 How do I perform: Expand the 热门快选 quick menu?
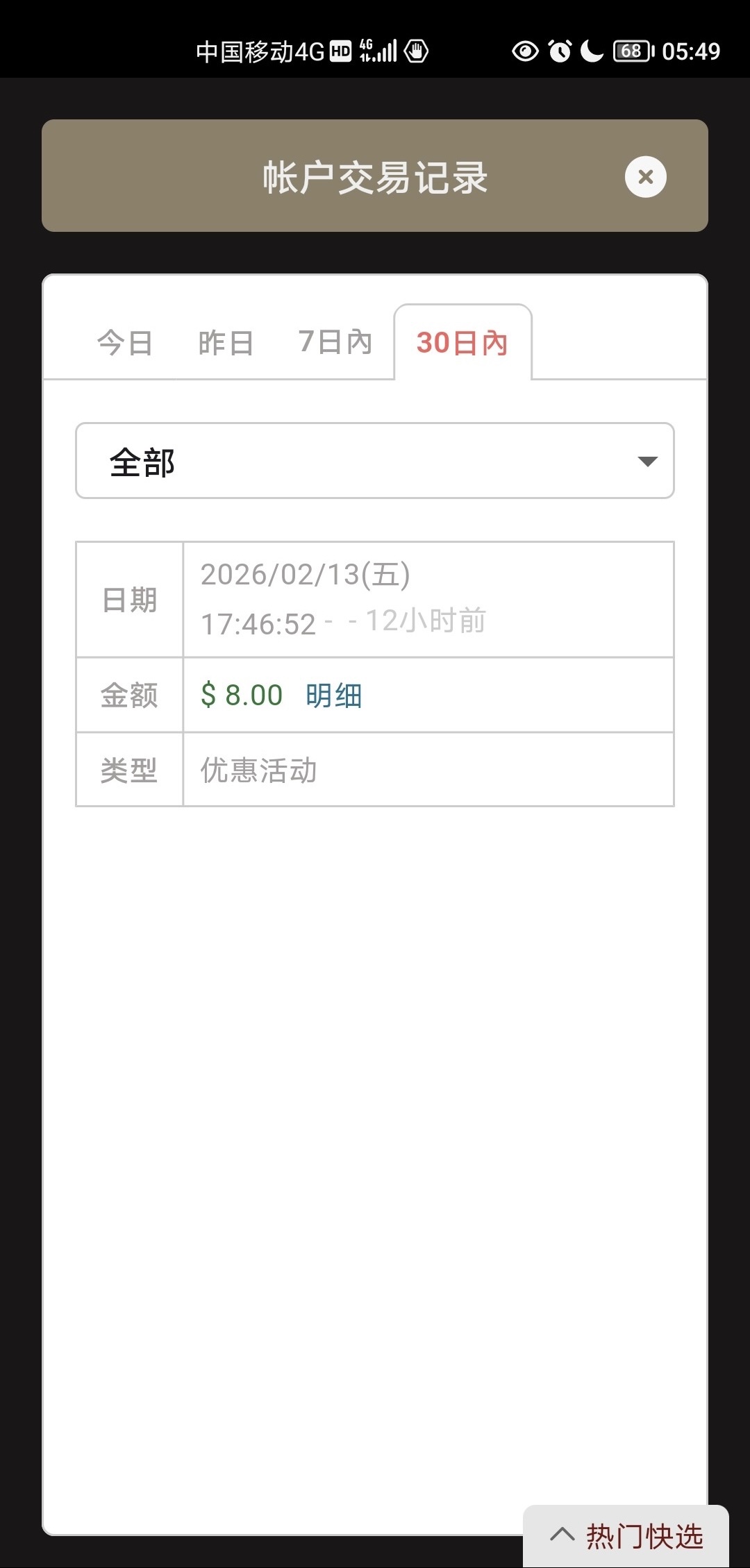pyautogui.click(x=643, y=1536)
